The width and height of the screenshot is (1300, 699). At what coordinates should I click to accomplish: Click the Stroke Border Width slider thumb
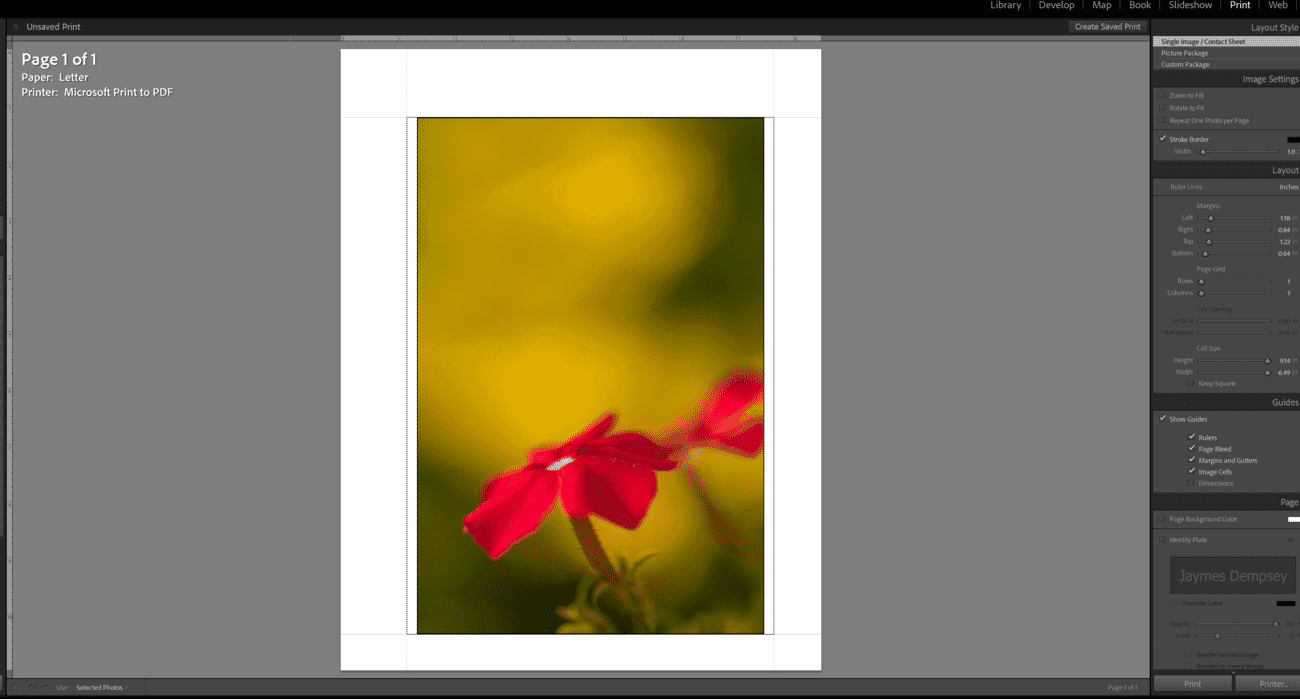(x=1204, y=151)
